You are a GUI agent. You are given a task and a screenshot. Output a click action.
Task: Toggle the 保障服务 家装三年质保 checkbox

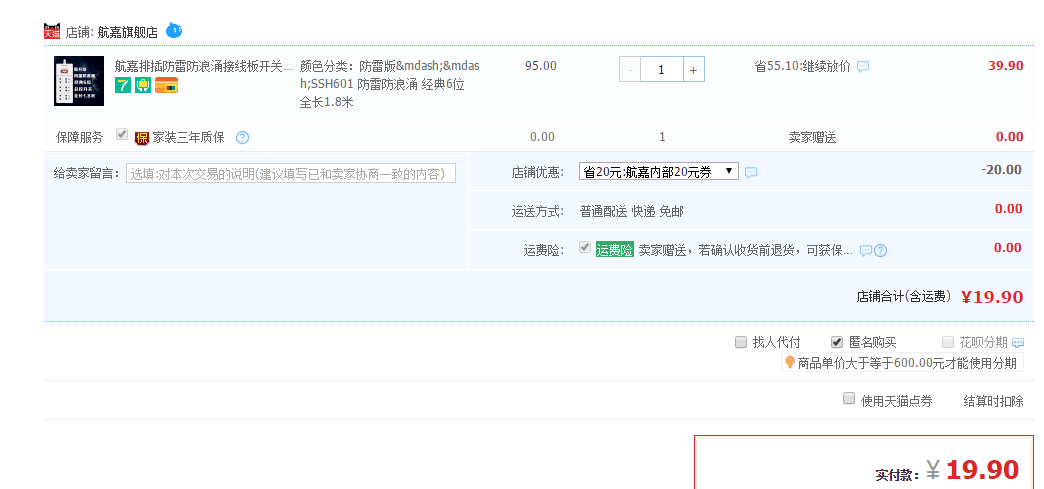pyautogui.click(x=122, y=134)
